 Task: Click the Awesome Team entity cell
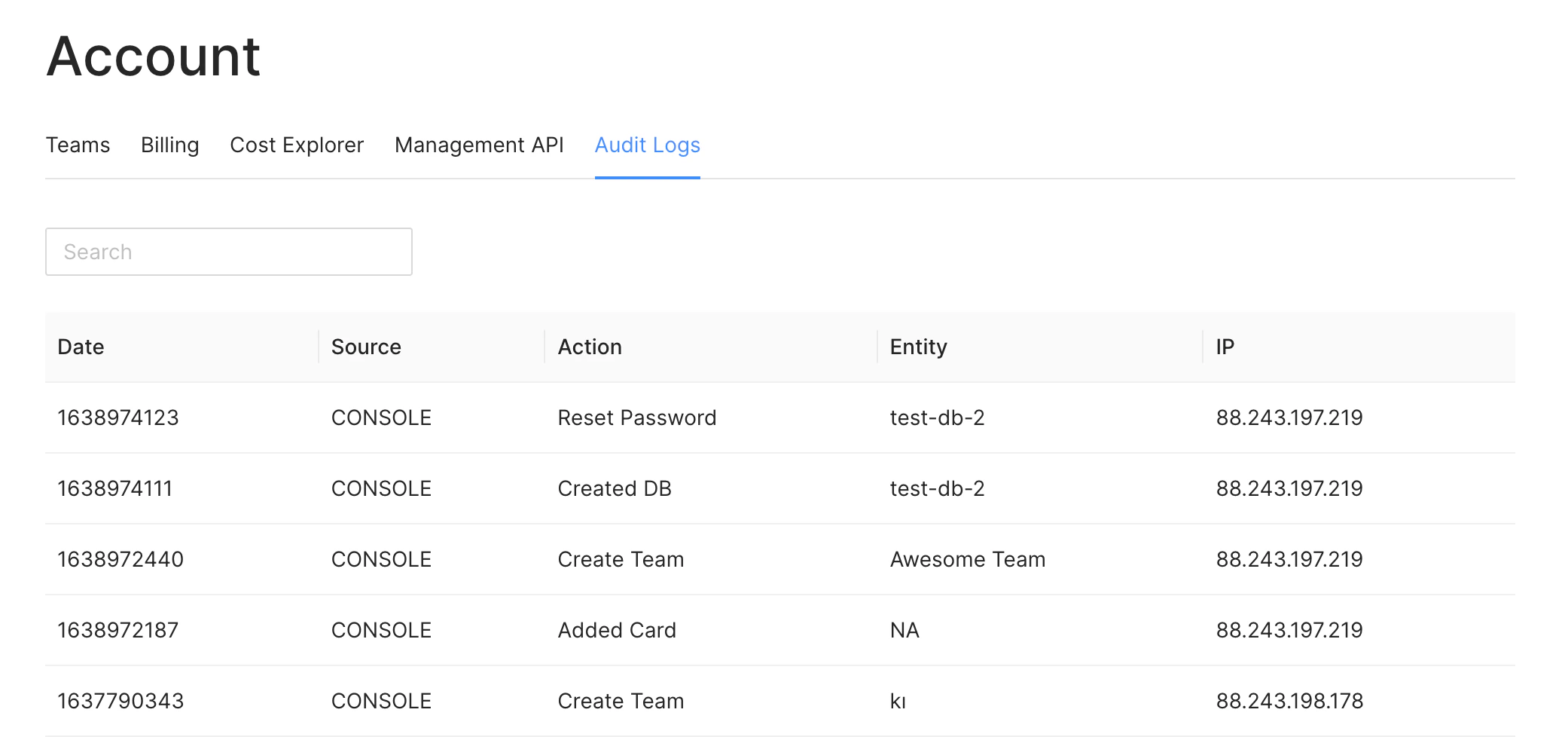pos(967,559)
